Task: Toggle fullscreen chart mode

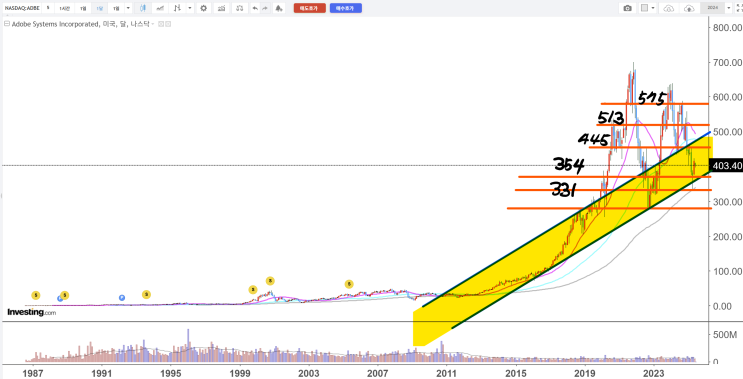Action: [x=739, y=8]
